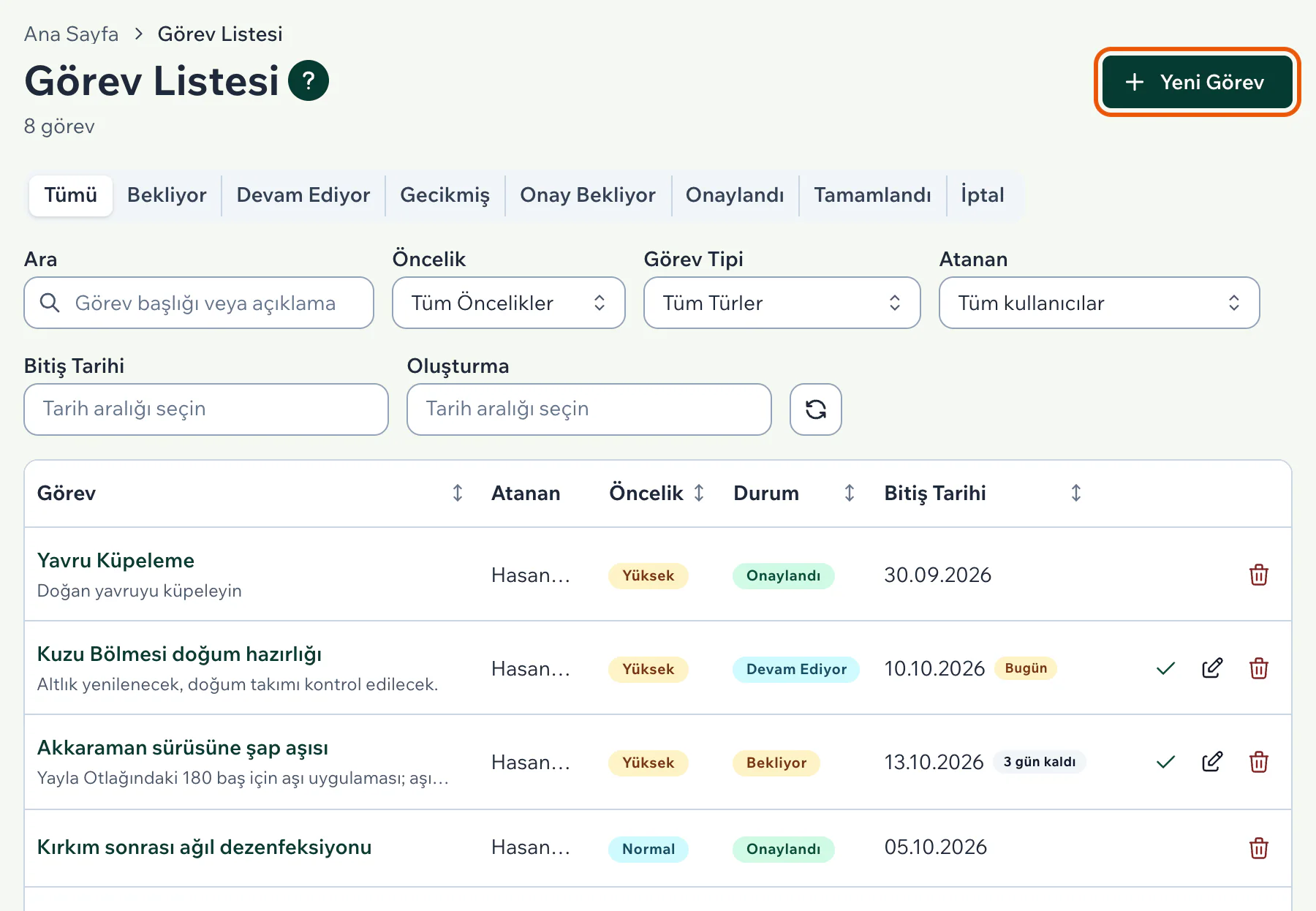
Task: Switch to the İptal tab
Action: point(983,195)
